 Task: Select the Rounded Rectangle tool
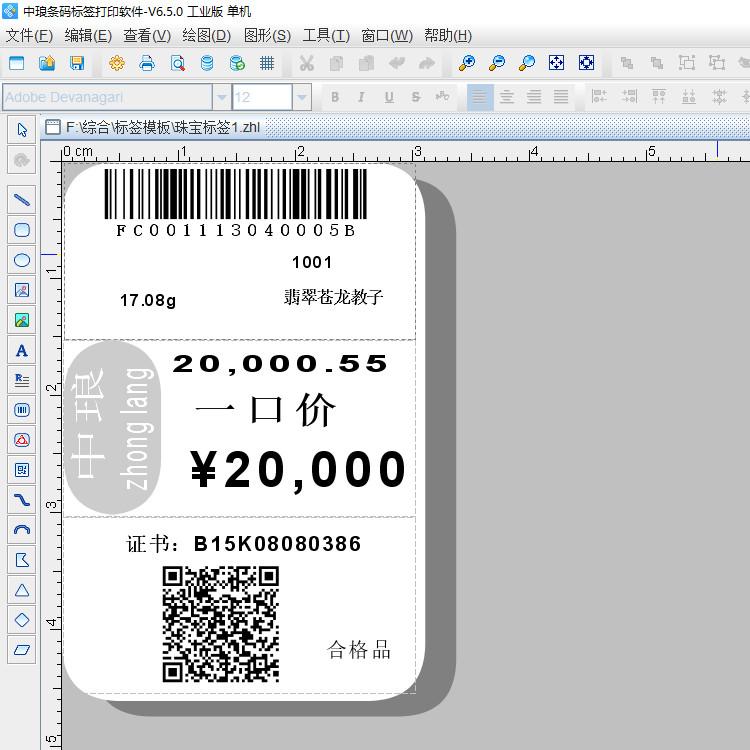coord(22,230)
